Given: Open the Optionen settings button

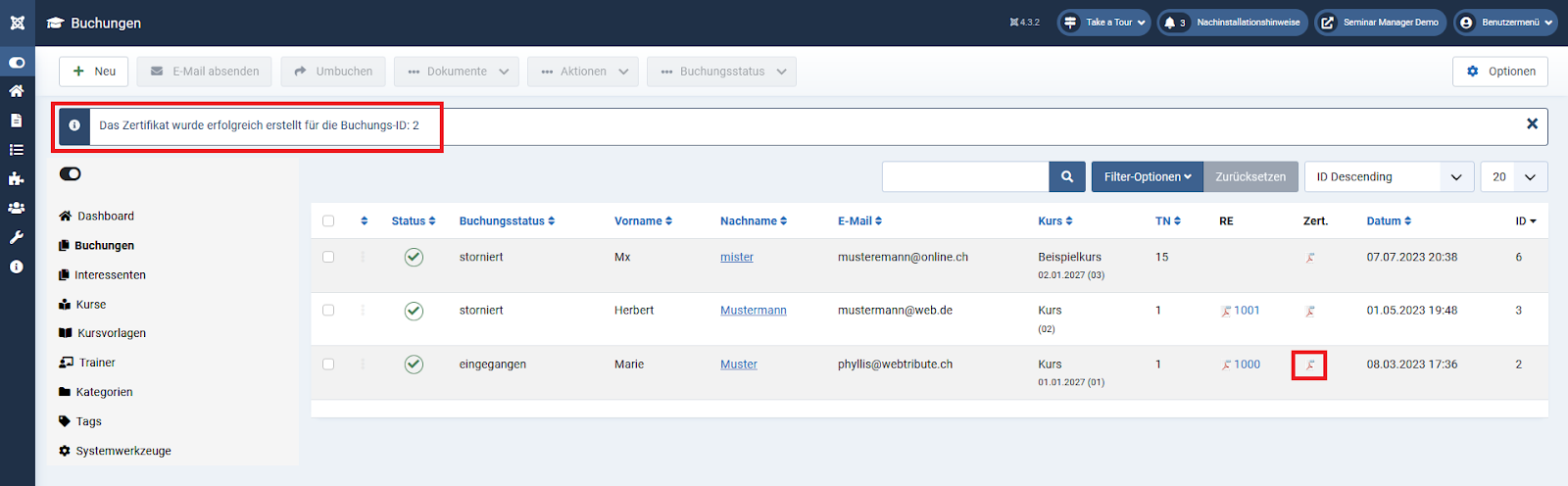Looking at the screenshot, I should (x=1500, y=72).
